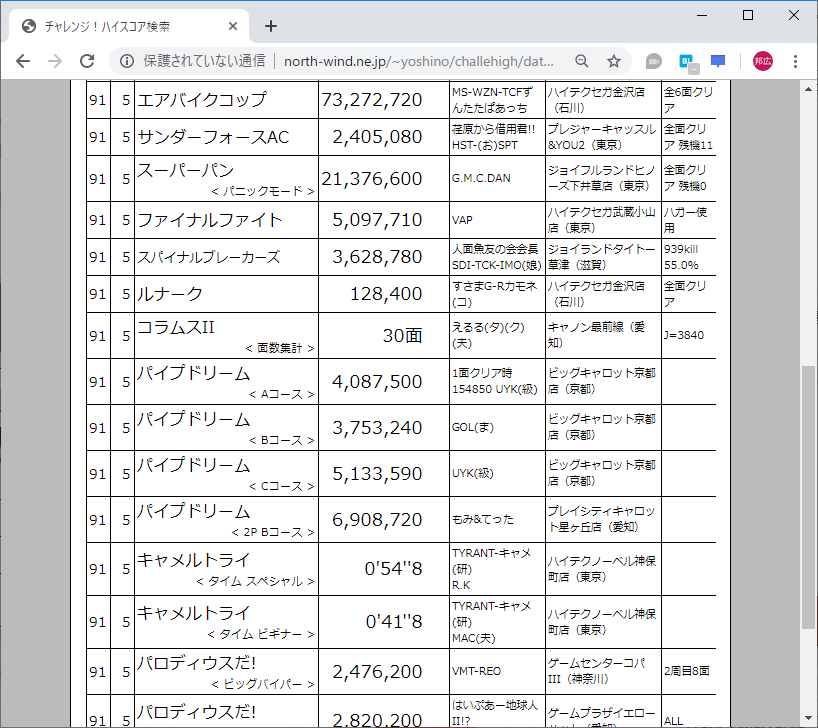This screenshot has height=728, width=818.
Task: Click the gray chat bubble extension icon
Action: coord(654,61)
